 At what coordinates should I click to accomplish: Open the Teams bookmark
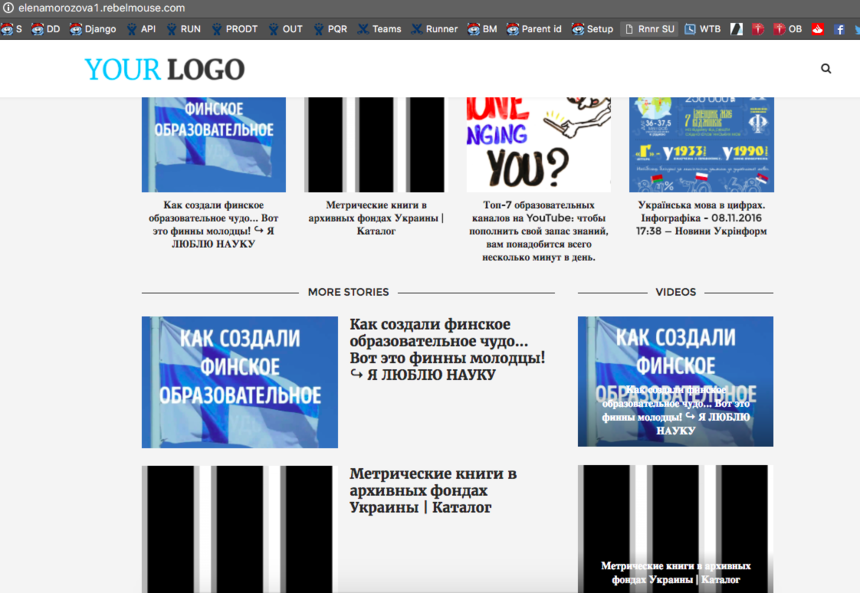tap(379, 29)
